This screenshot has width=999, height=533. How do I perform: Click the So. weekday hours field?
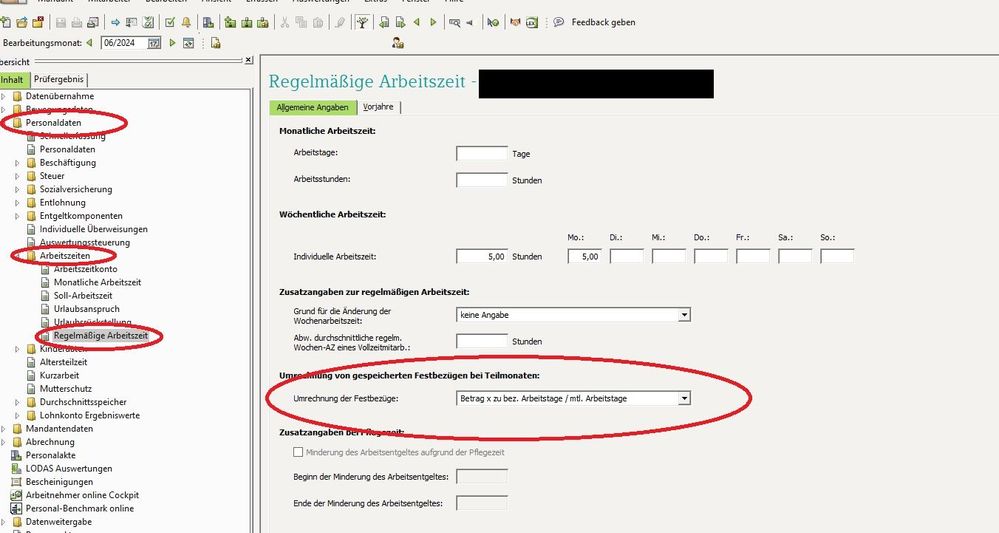[x=837, y=257]
